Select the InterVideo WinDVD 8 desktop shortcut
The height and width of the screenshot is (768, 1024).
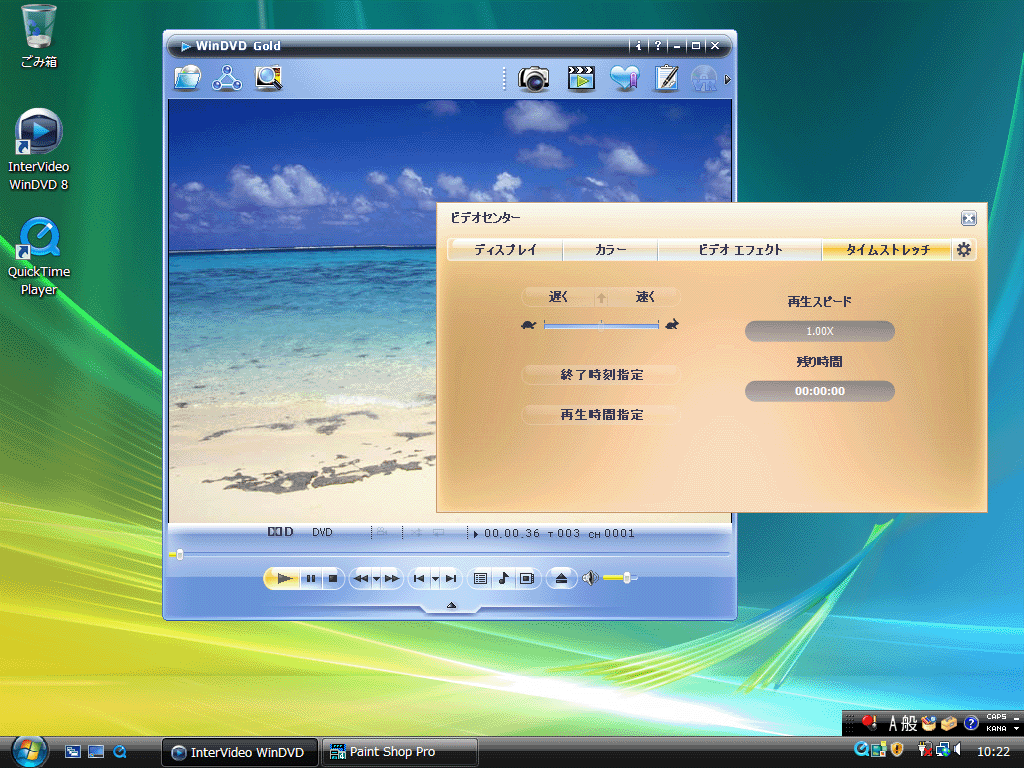tap(39, 150)
